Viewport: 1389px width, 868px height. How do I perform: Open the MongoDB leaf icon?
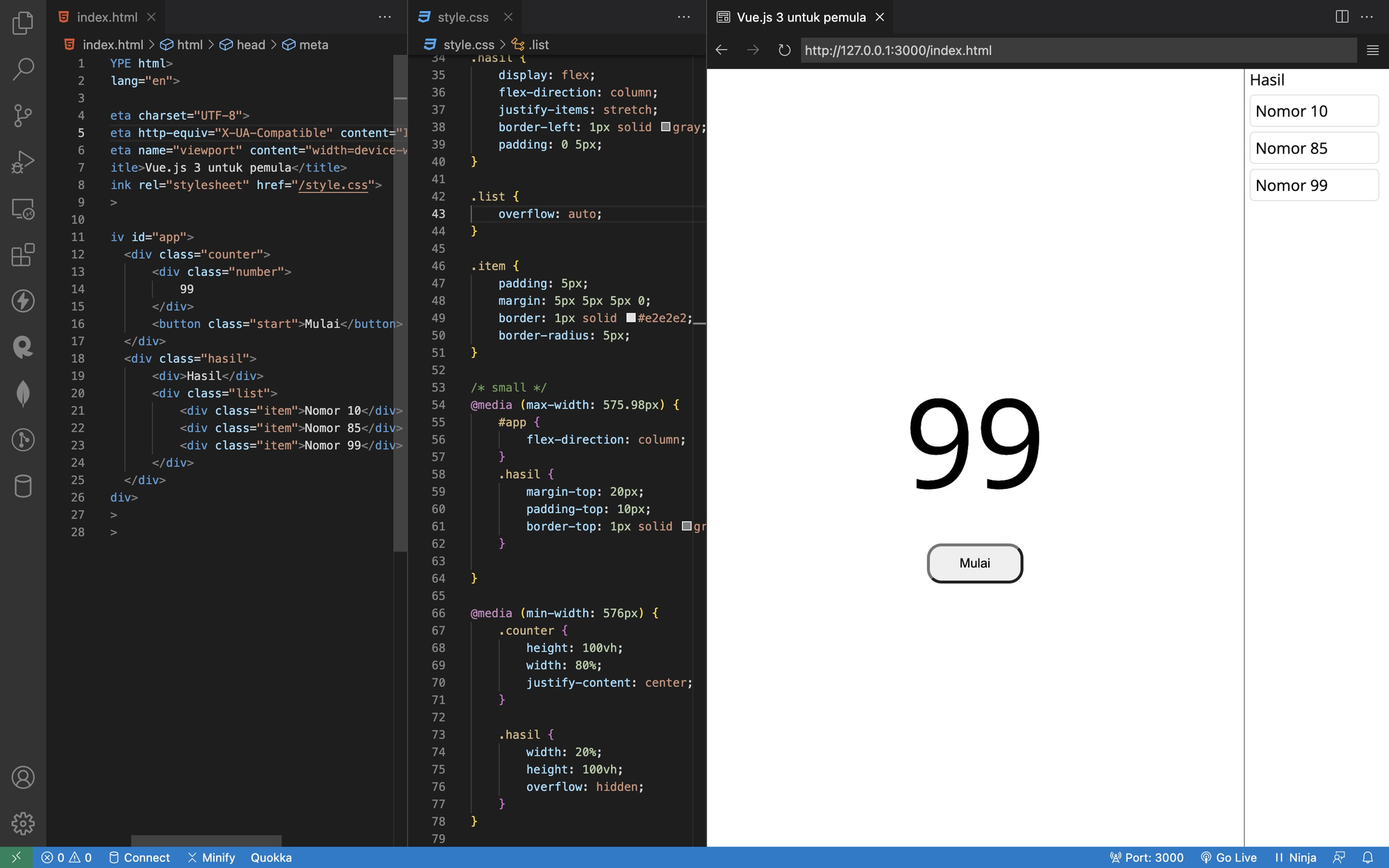click(23, 394)
